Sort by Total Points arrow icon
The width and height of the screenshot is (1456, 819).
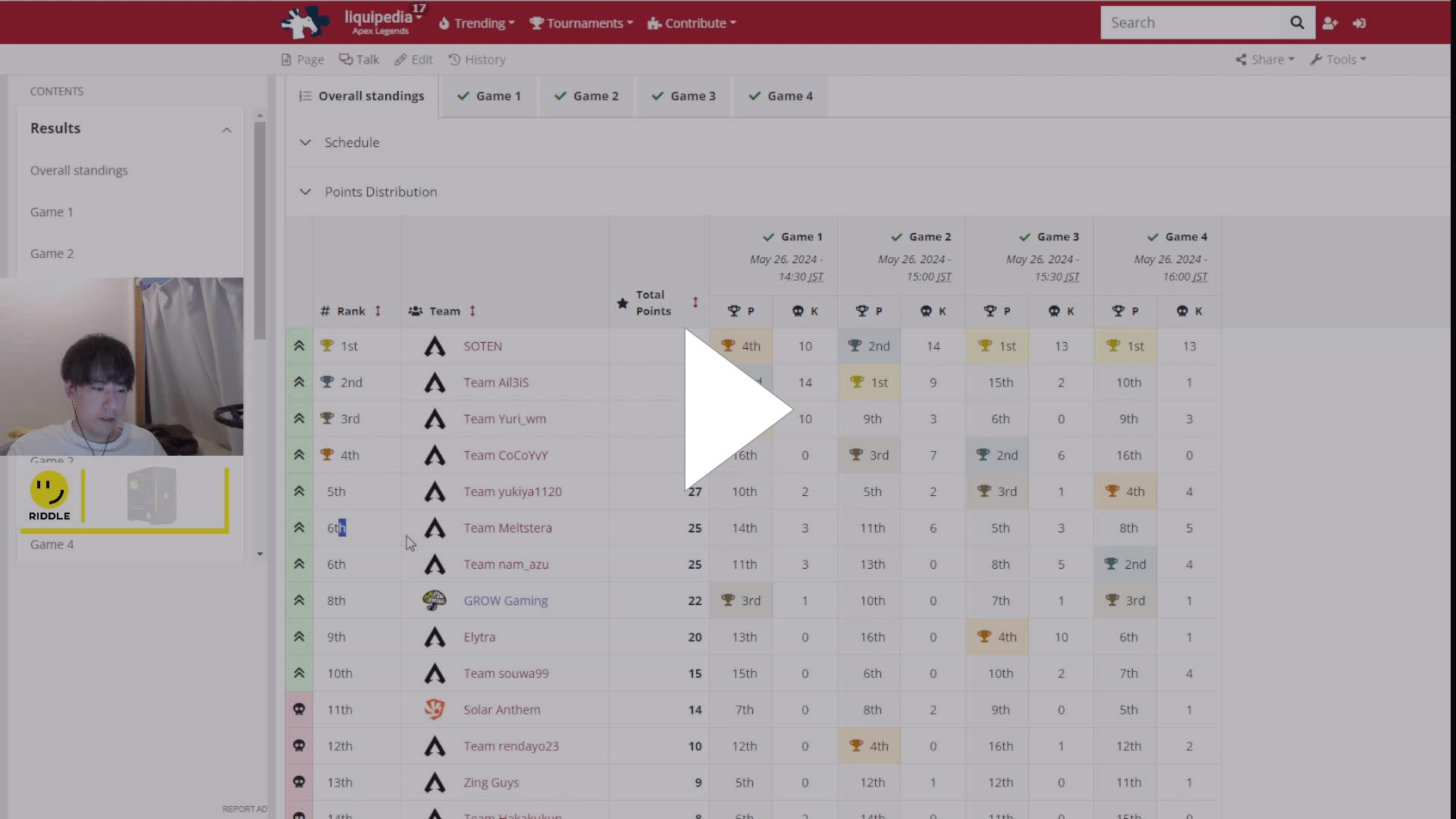point(695,303)
